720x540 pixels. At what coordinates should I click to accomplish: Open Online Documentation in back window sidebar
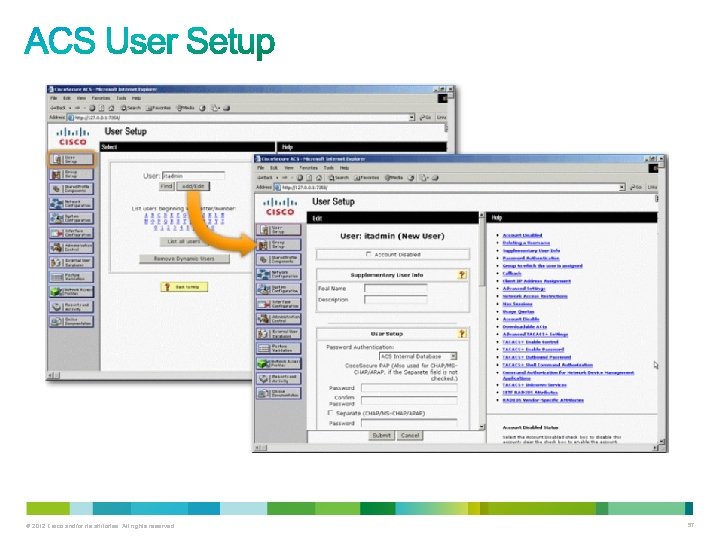(x=72, y=321)
